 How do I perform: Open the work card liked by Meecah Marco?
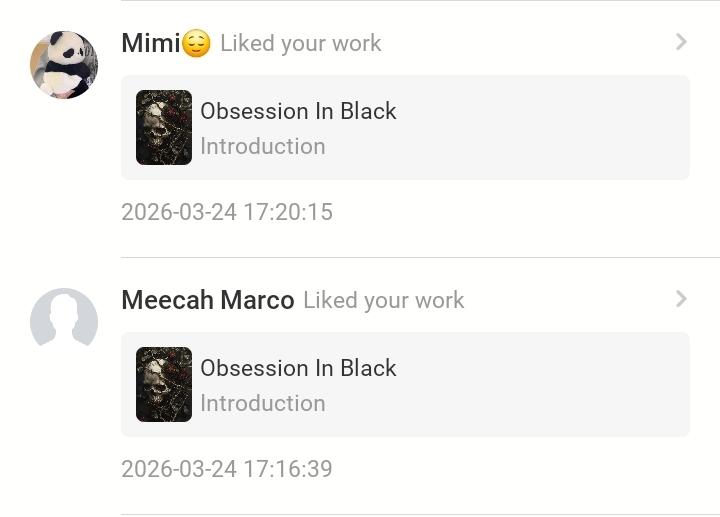point(500,385)
